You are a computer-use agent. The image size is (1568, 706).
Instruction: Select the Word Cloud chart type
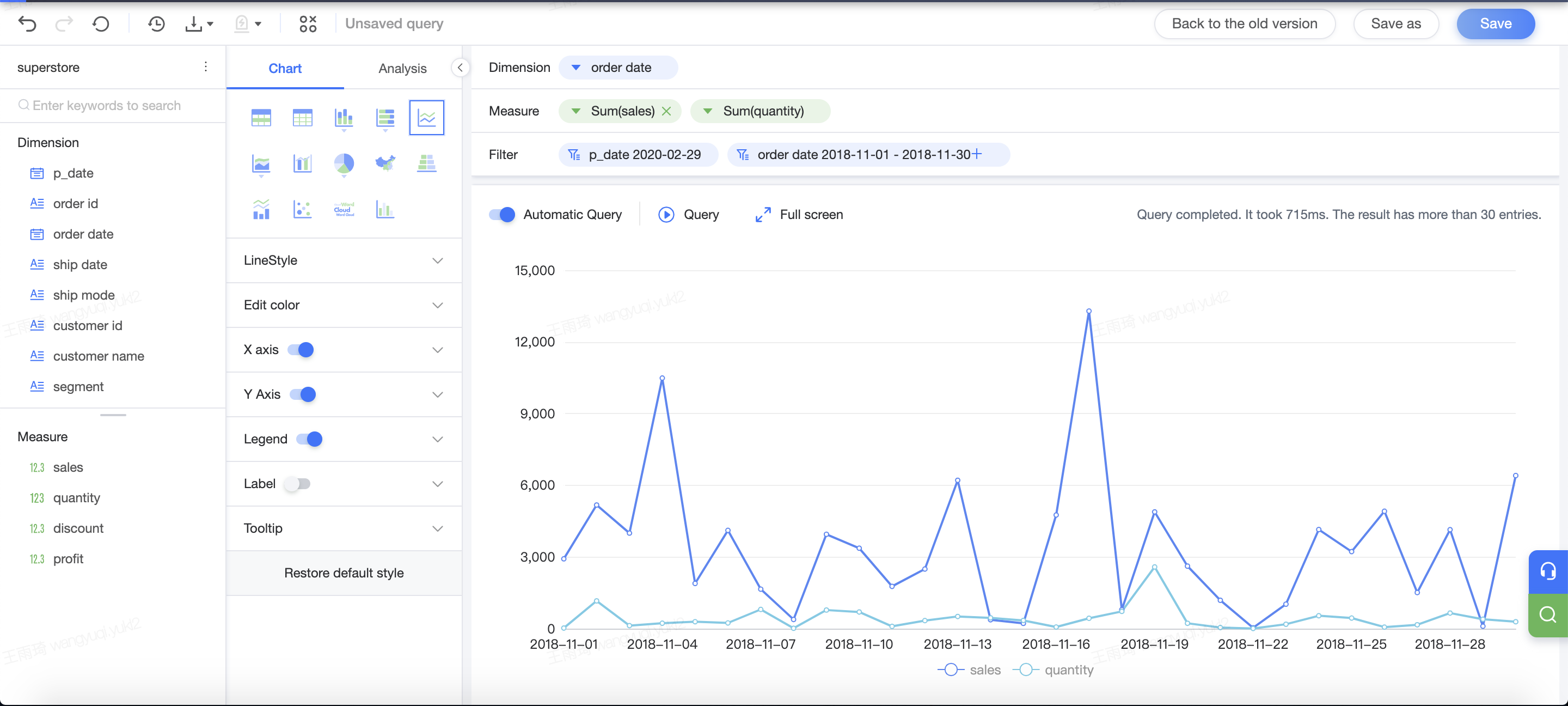coord(344,210)
